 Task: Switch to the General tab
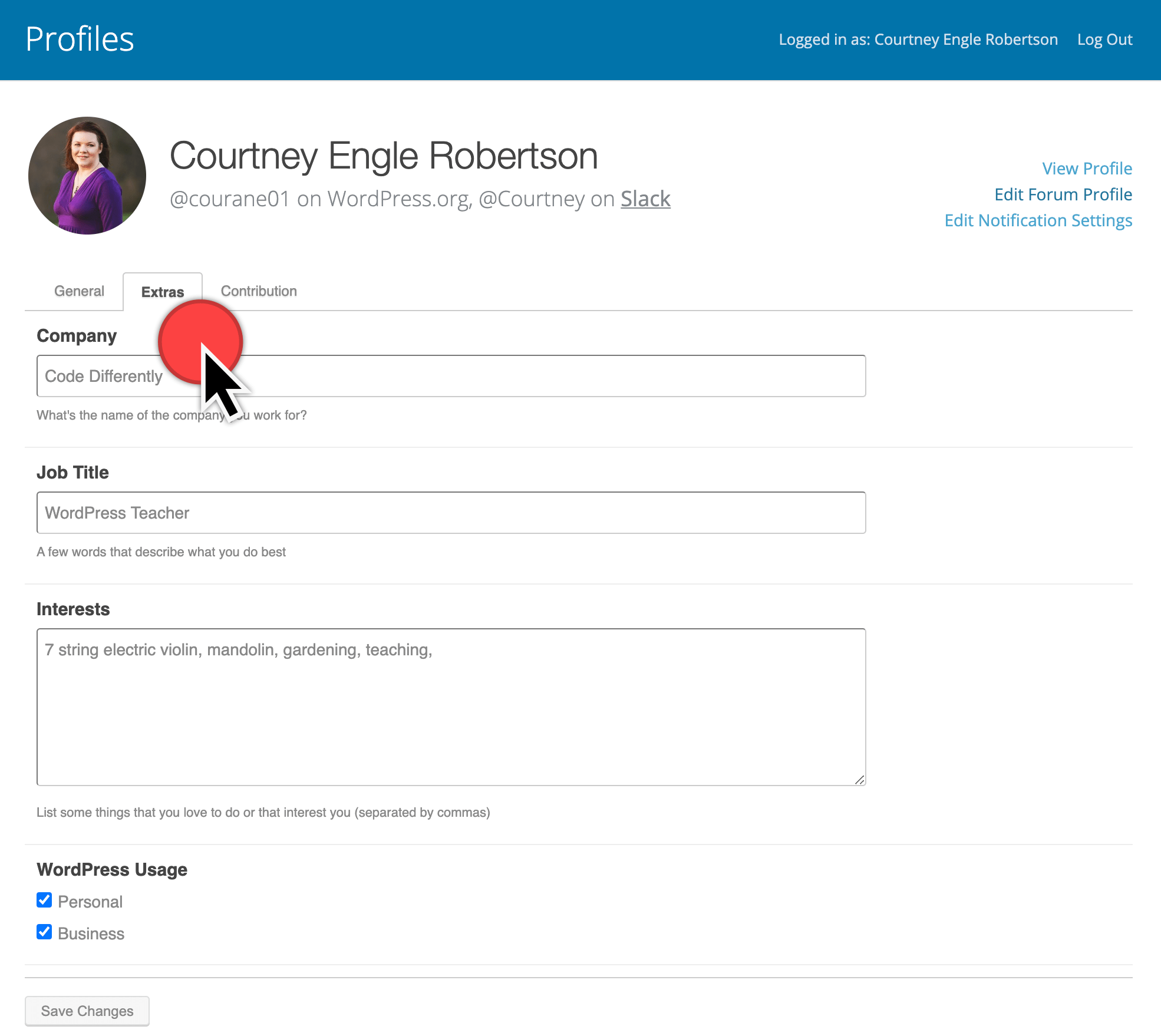[x=79, y=291]
